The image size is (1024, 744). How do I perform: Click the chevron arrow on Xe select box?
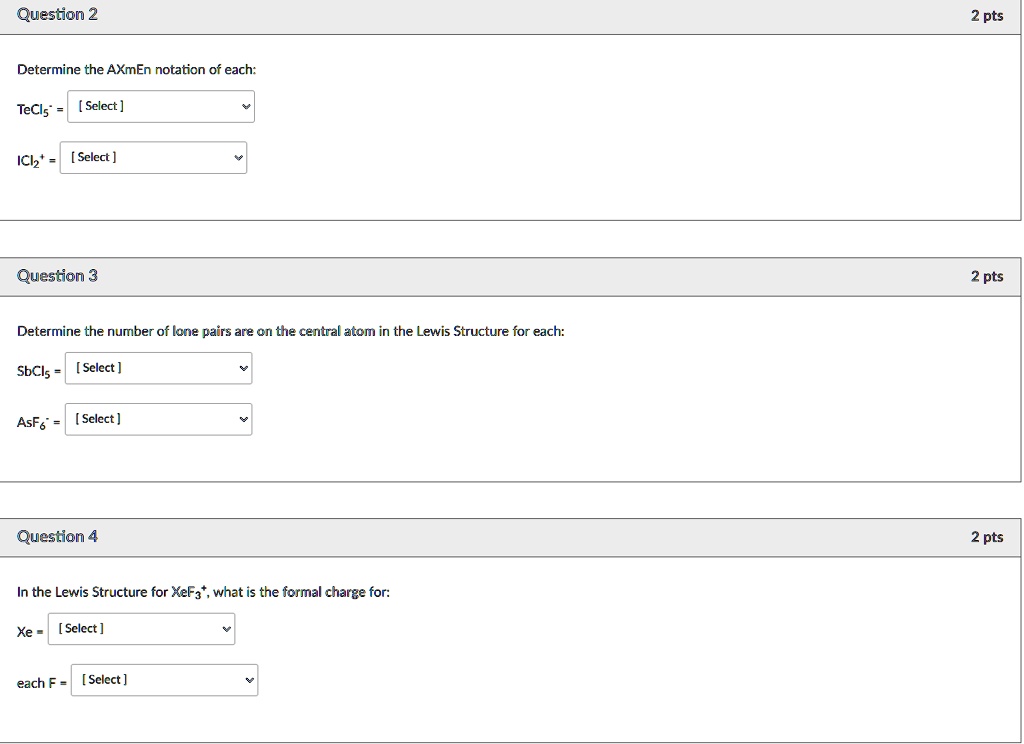coord(226,629)
